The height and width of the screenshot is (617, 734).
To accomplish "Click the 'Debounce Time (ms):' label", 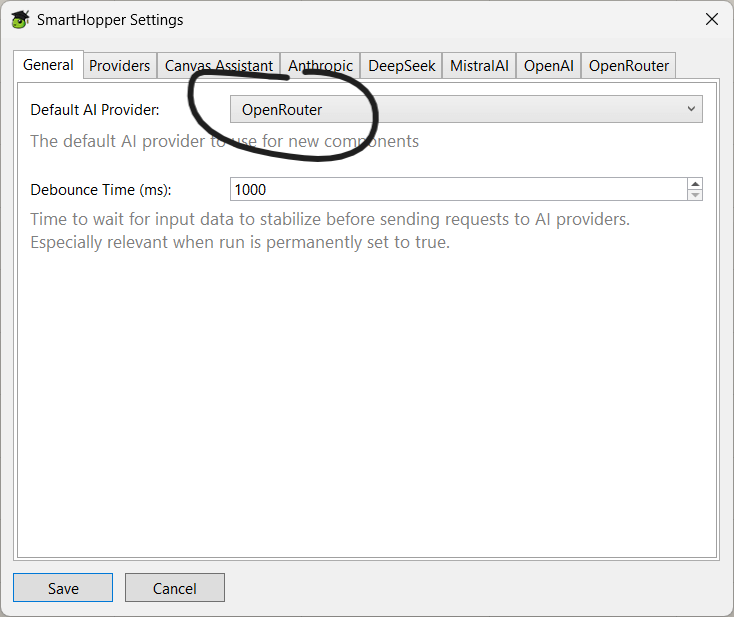I will click(101, 190).
